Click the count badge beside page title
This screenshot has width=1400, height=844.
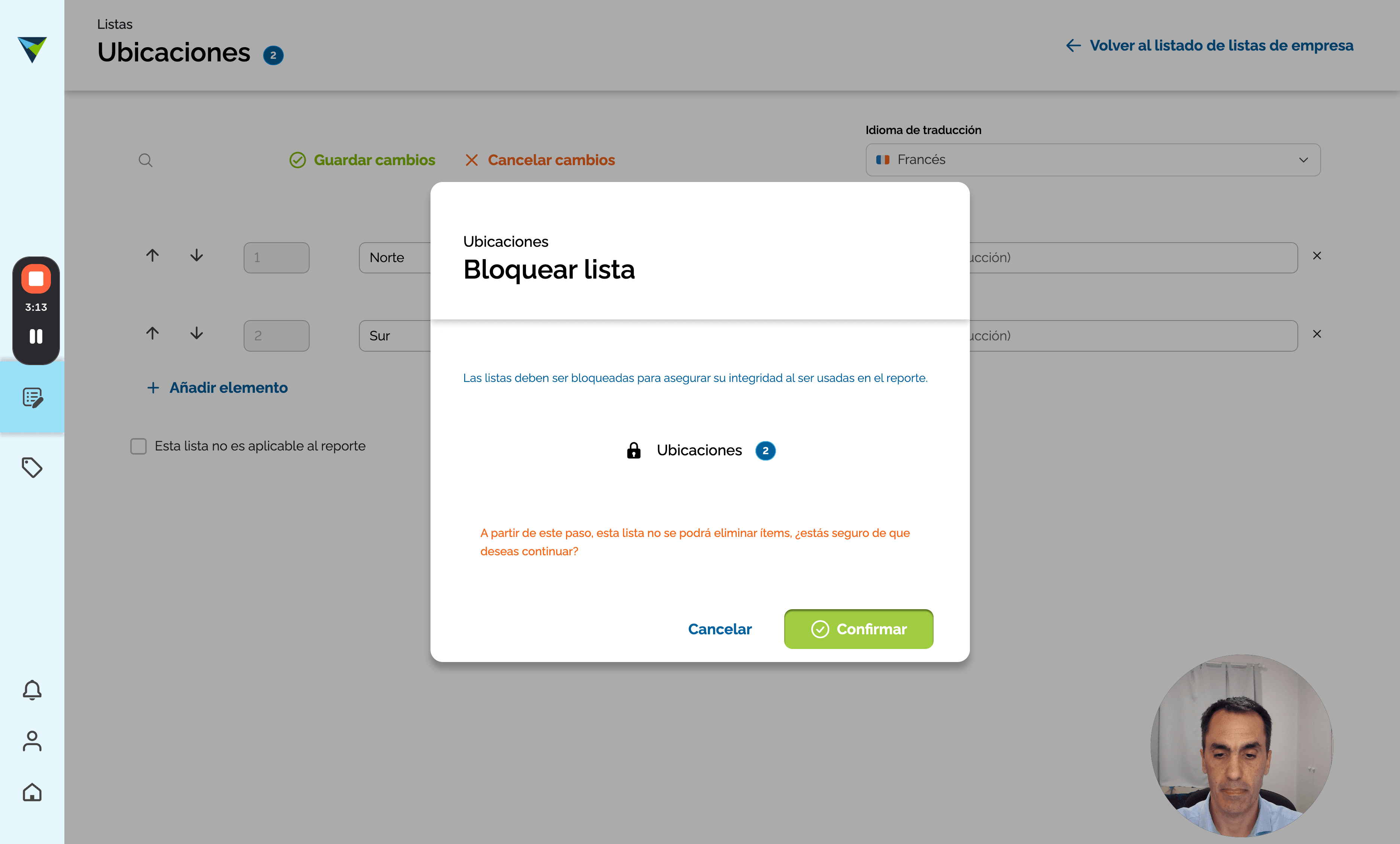pos(273,55)
